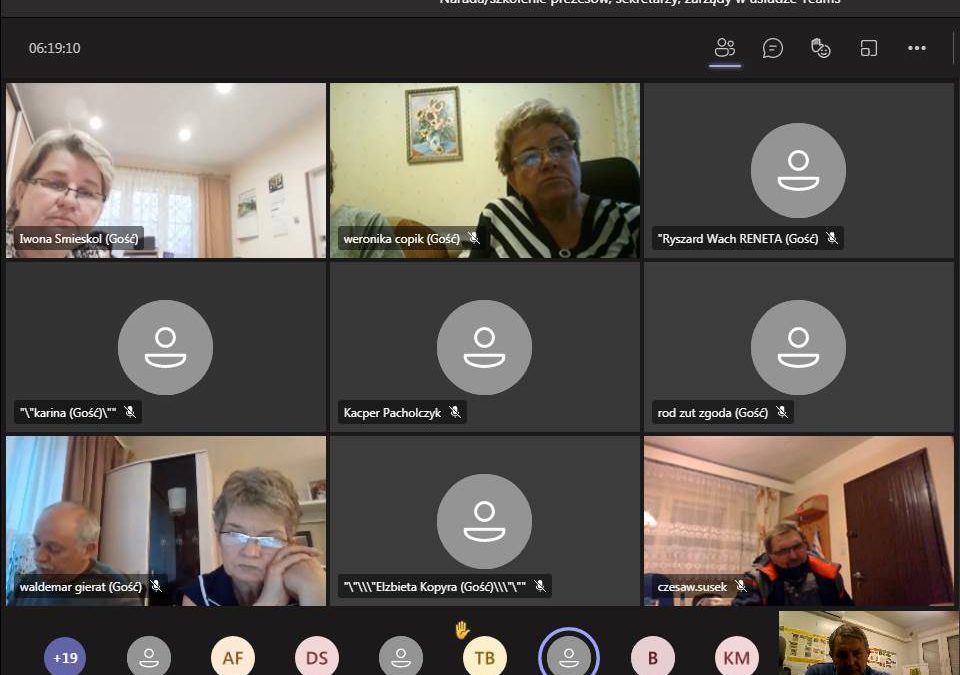Select the TB participant avatar
The height and width of the screenshot is (675, 960).
(x=484, y=657)
